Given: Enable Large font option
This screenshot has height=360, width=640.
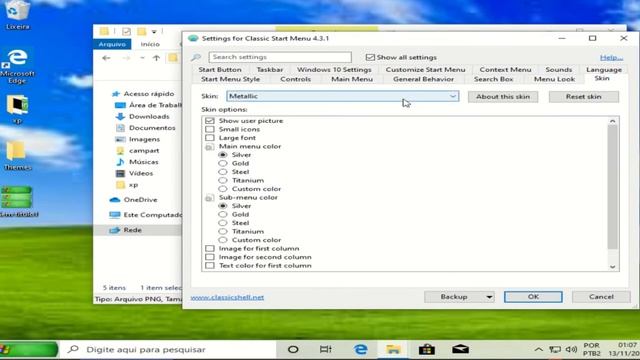Looking at the screenshot, I should click(x=210, y=138).
